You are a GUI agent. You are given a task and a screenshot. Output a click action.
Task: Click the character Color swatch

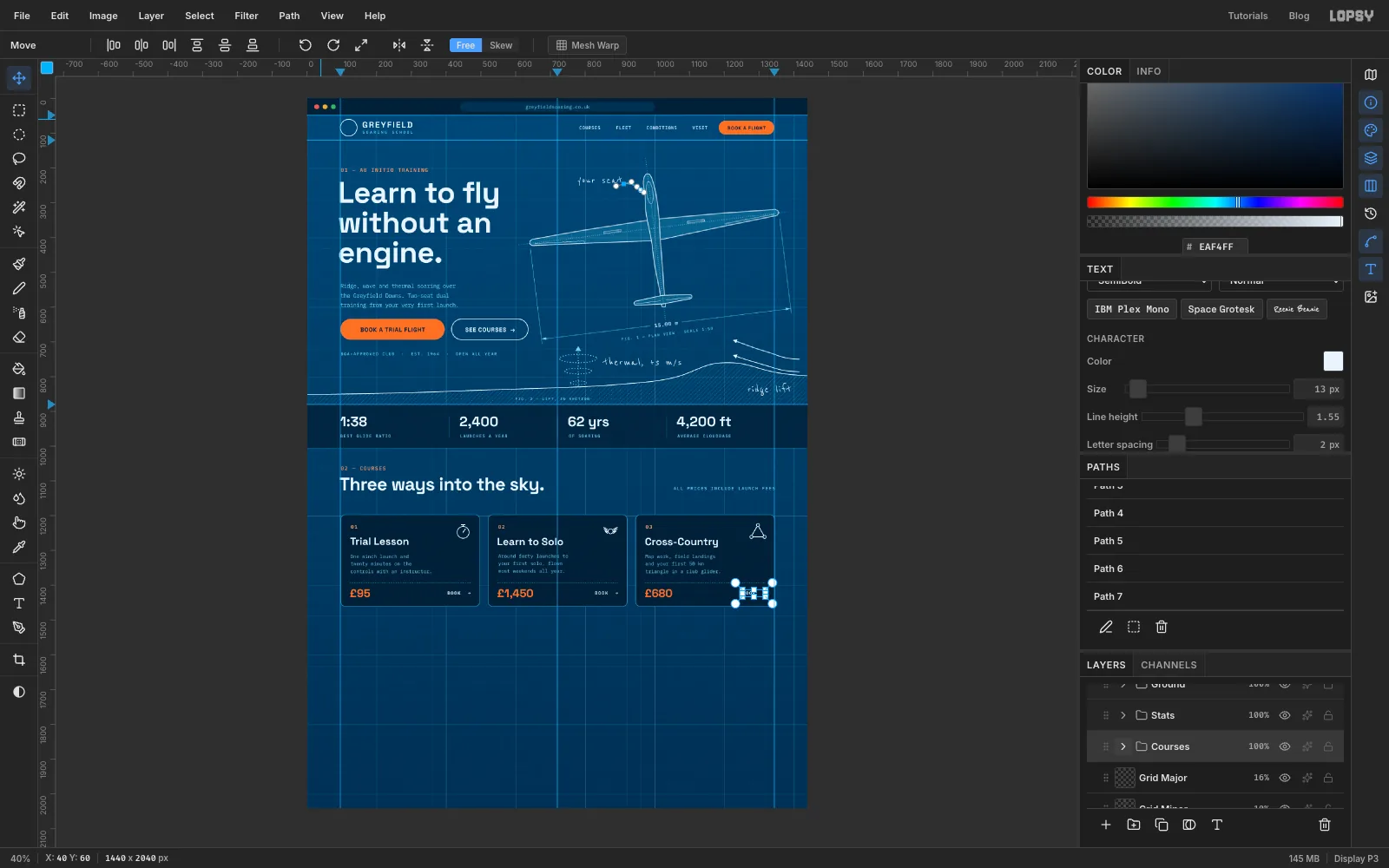(x=1333, y=361)
